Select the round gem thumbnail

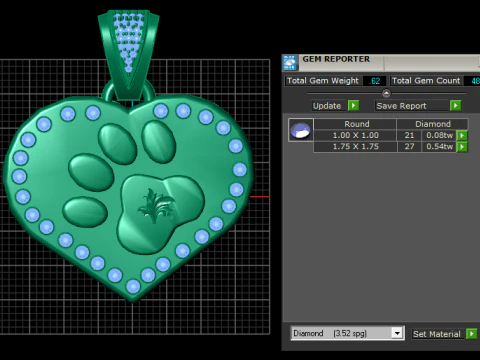pyautogui.click(x=301, y=130)
